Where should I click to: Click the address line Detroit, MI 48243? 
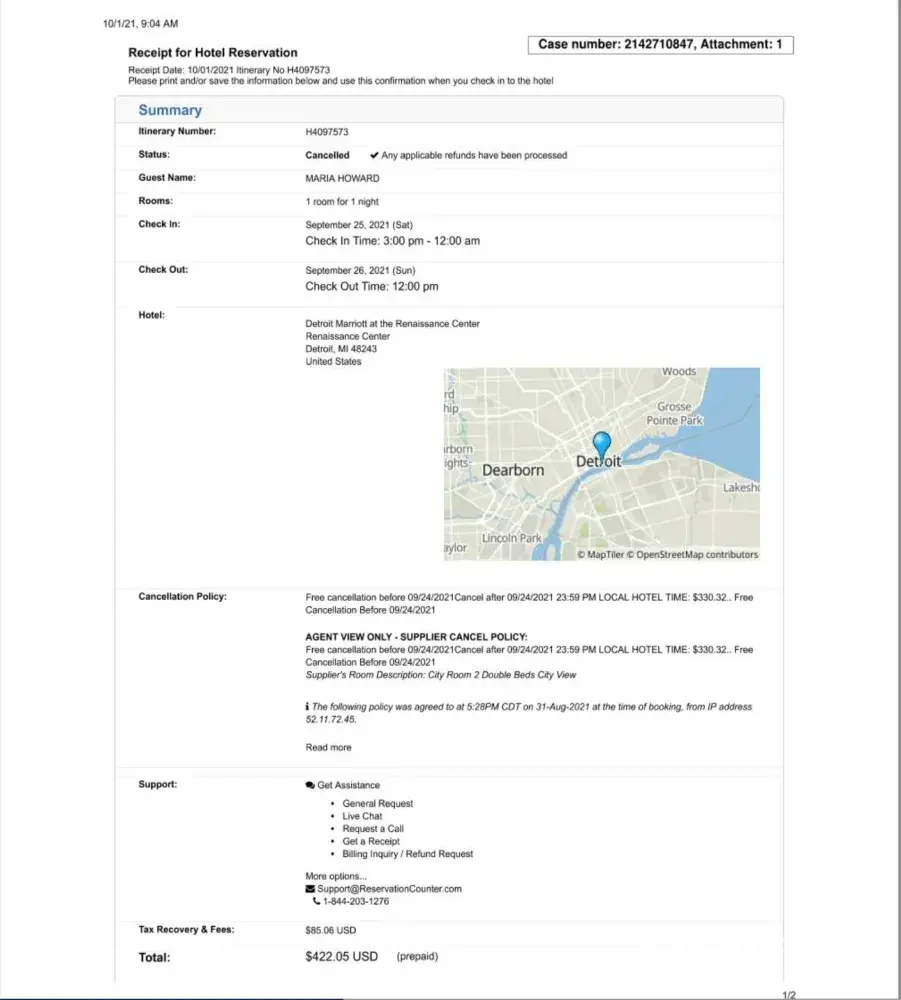341,349
